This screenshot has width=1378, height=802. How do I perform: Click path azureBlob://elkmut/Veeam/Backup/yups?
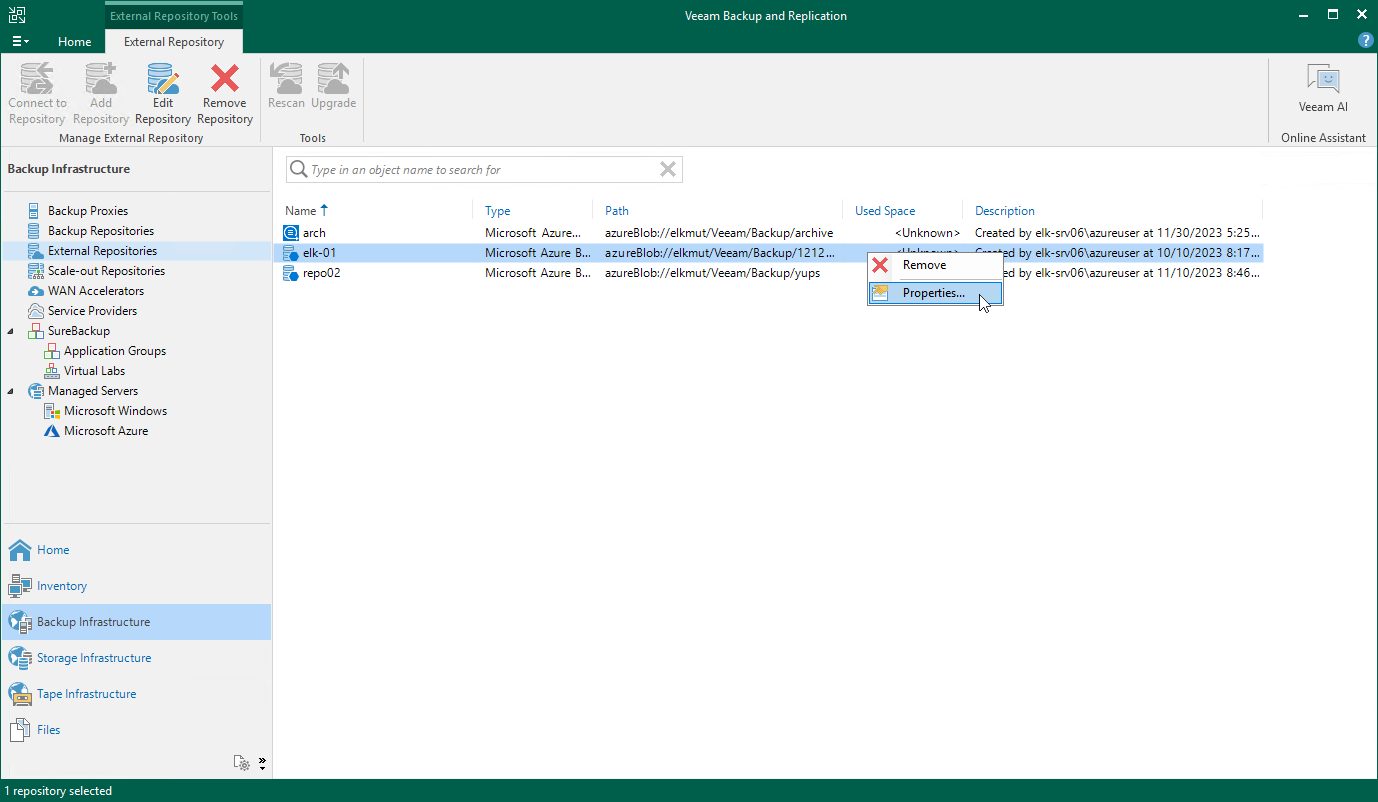[712, 273]
